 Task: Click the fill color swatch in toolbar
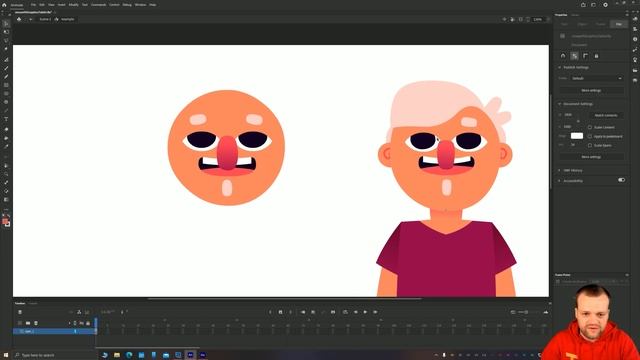point(5,221)
